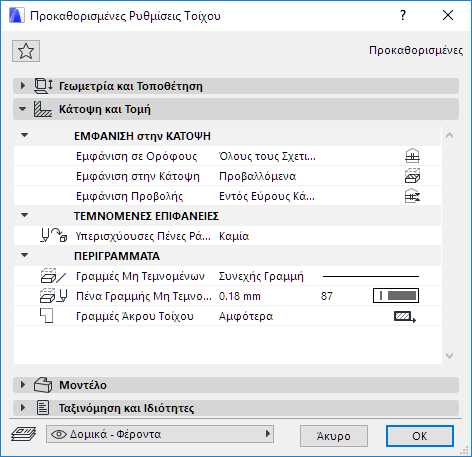Click the Πένα Γραμμής Μη Τεμνομένων pen icon
This screenshot has height=457, width=472.
54,296
